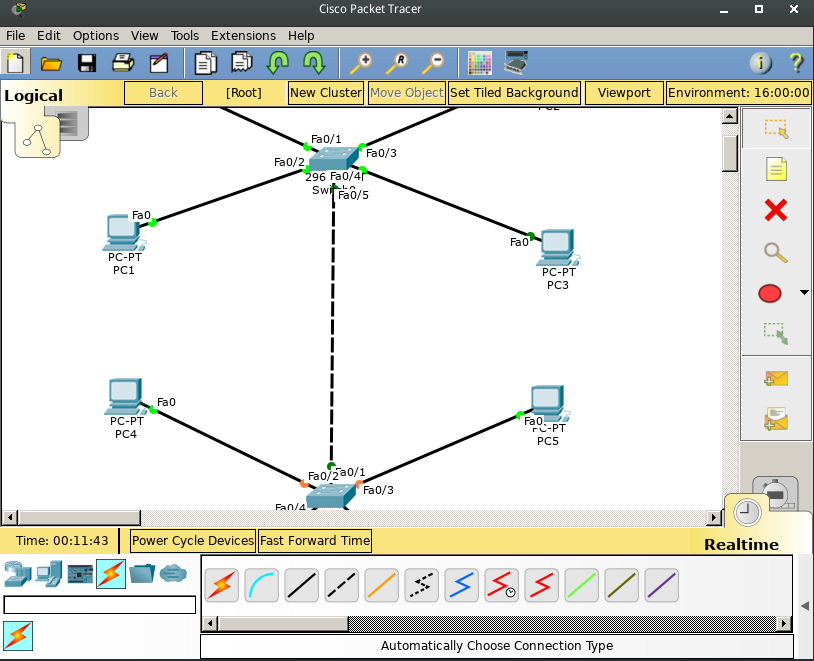This screenshot has height=661, width=814.
Task: Select the Resize Shape tool
Action: 775,333
